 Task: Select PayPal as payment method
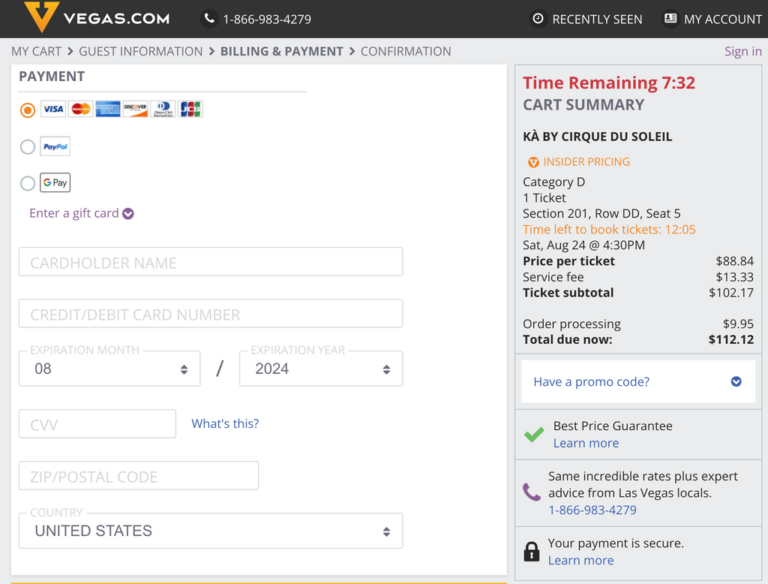28,147
